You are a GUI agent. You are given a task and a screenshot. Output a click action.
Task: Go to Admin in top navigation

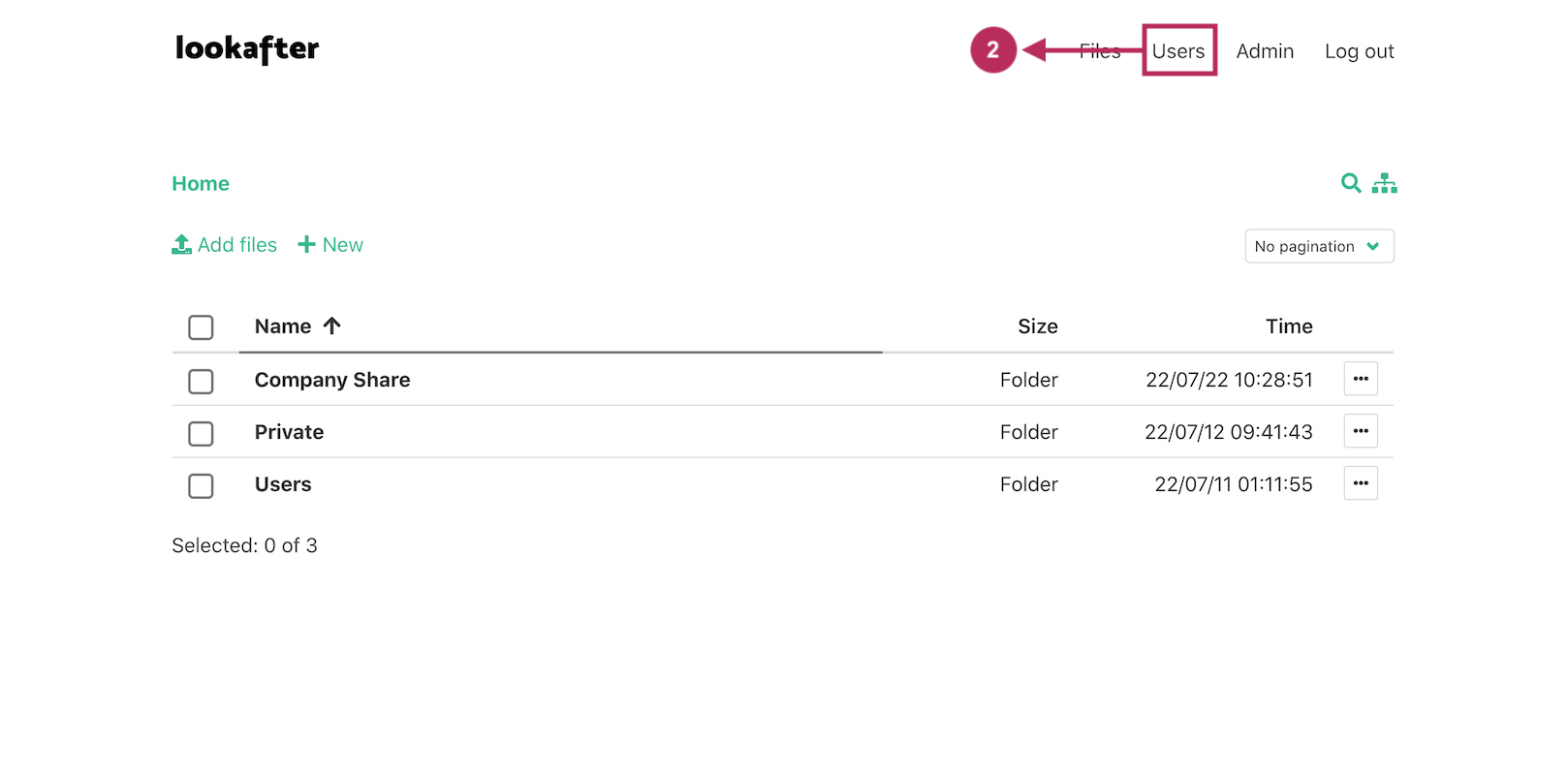pyautogui.click(x=1265, y=51)
